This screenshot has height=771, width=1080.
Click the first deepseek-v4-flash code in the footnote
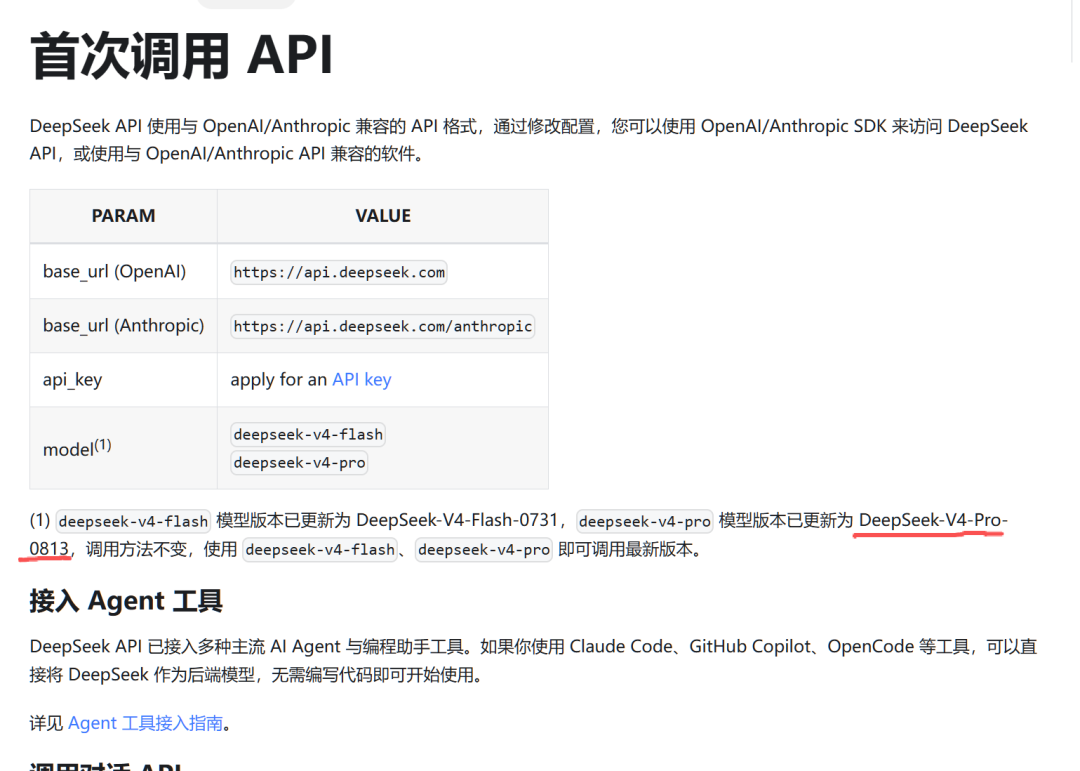(133, 522)
